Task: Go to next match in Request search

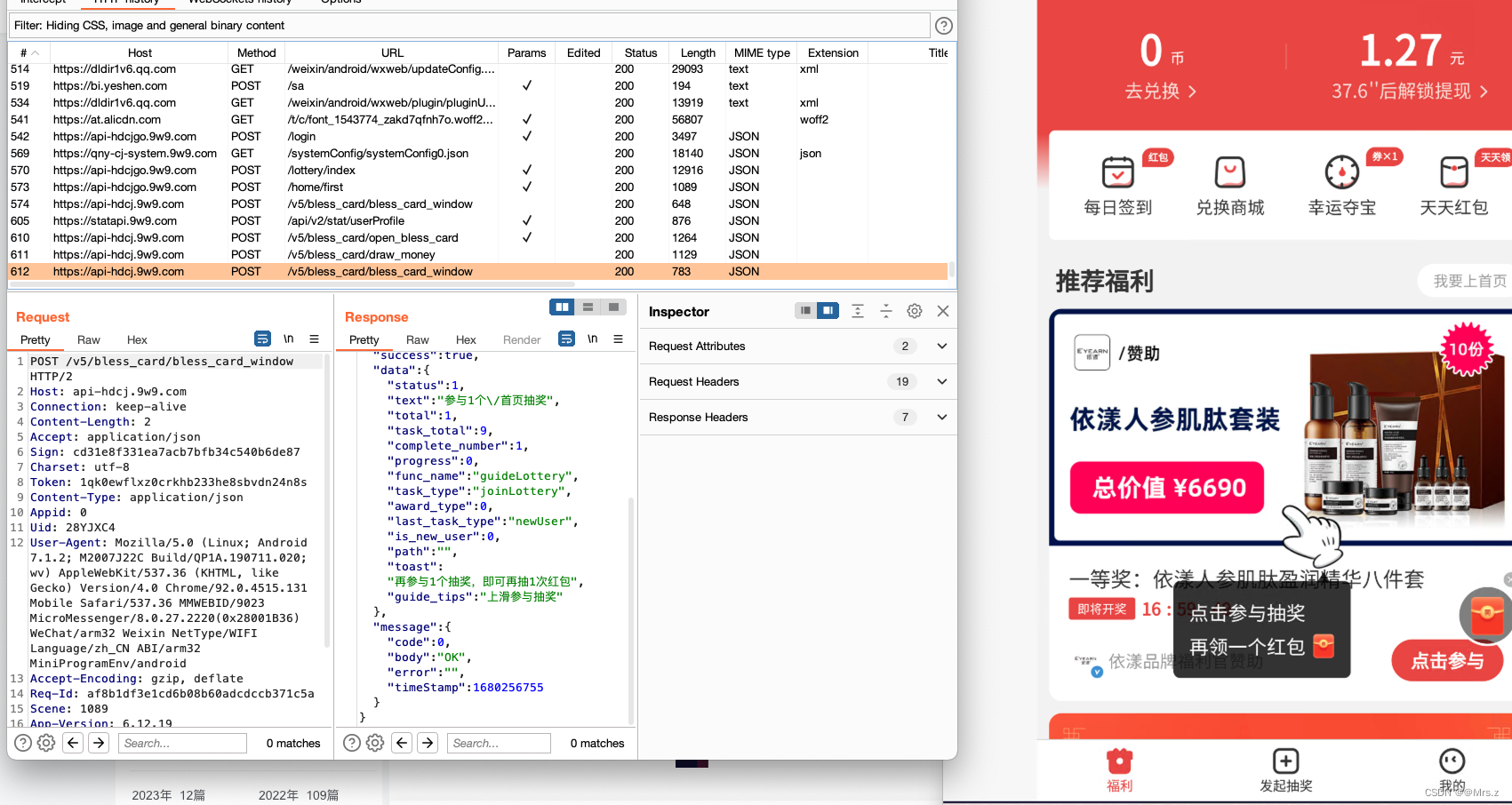Action: click(x=99, y=743)
